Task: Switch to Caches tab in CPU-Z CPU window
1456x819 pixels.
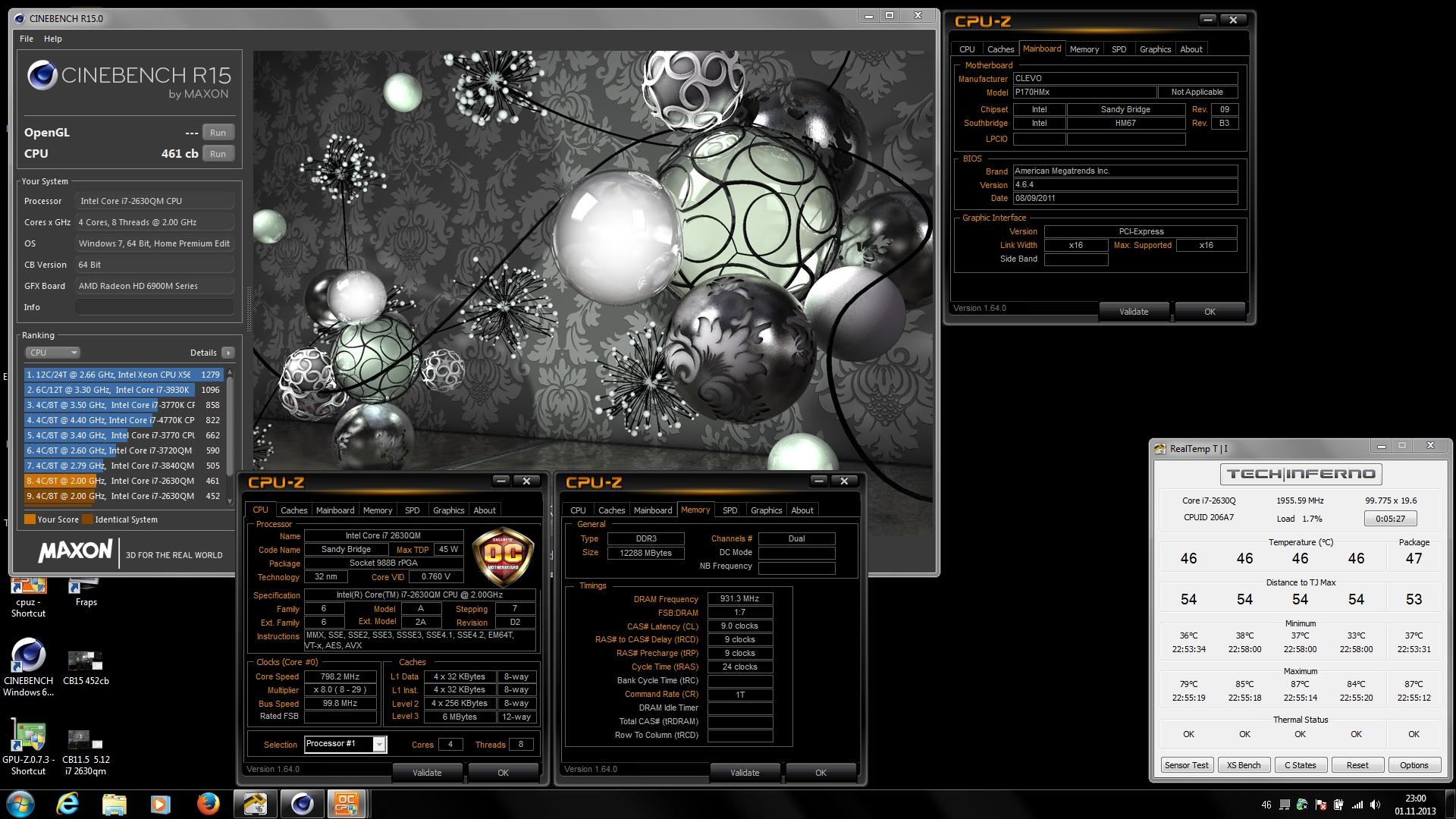Action: tap(293, 510)
